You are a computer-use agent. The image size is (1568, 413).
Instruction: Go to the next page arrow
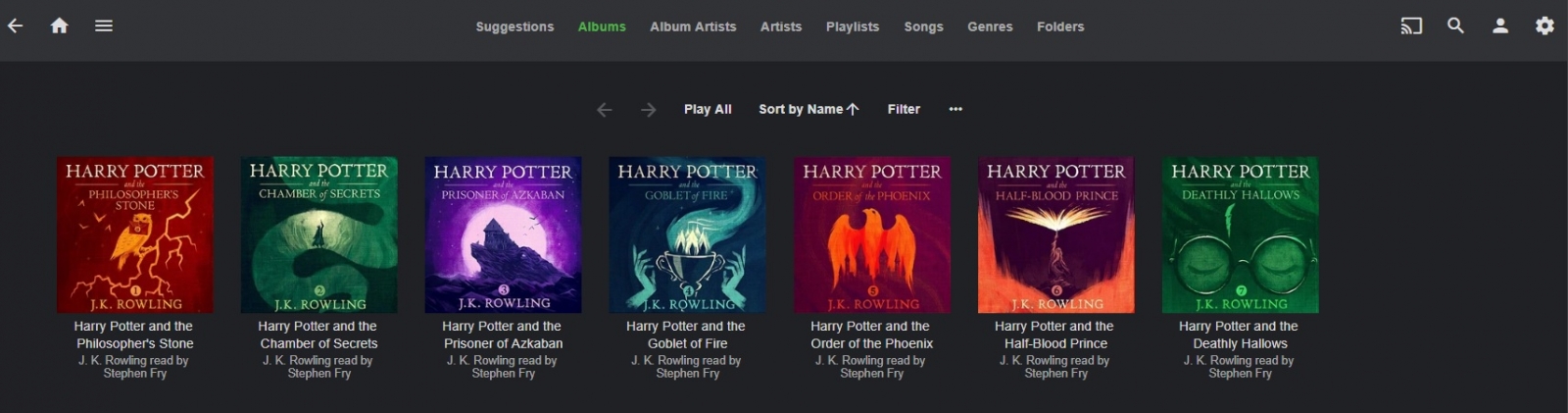point(648,110)
